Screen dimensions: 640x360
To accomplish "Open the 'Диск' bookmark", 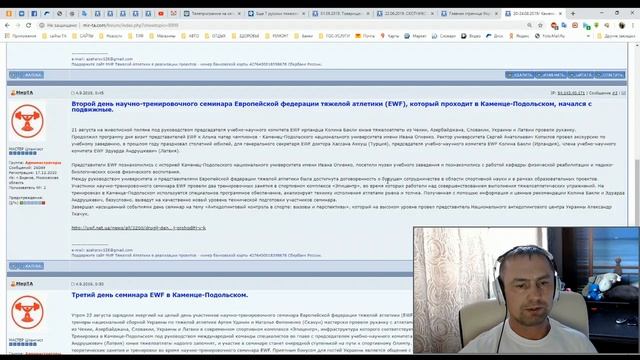I will click(495, 36).
